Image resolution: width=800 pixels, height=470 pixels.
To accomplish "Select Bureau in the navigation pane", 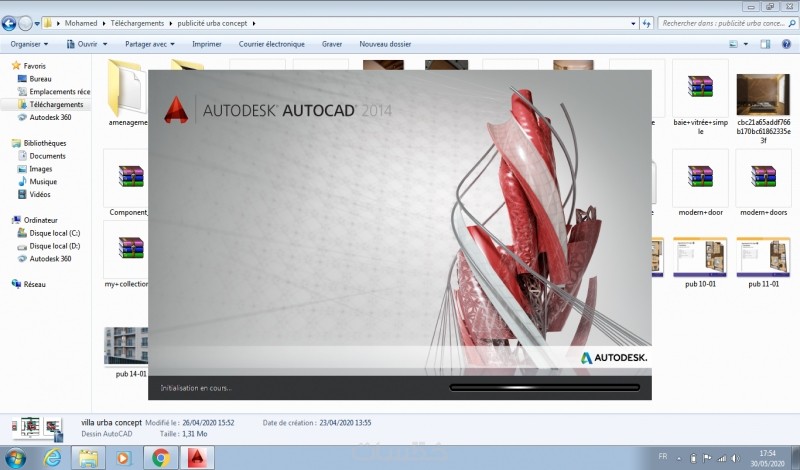I will click(x=34, y=79).
